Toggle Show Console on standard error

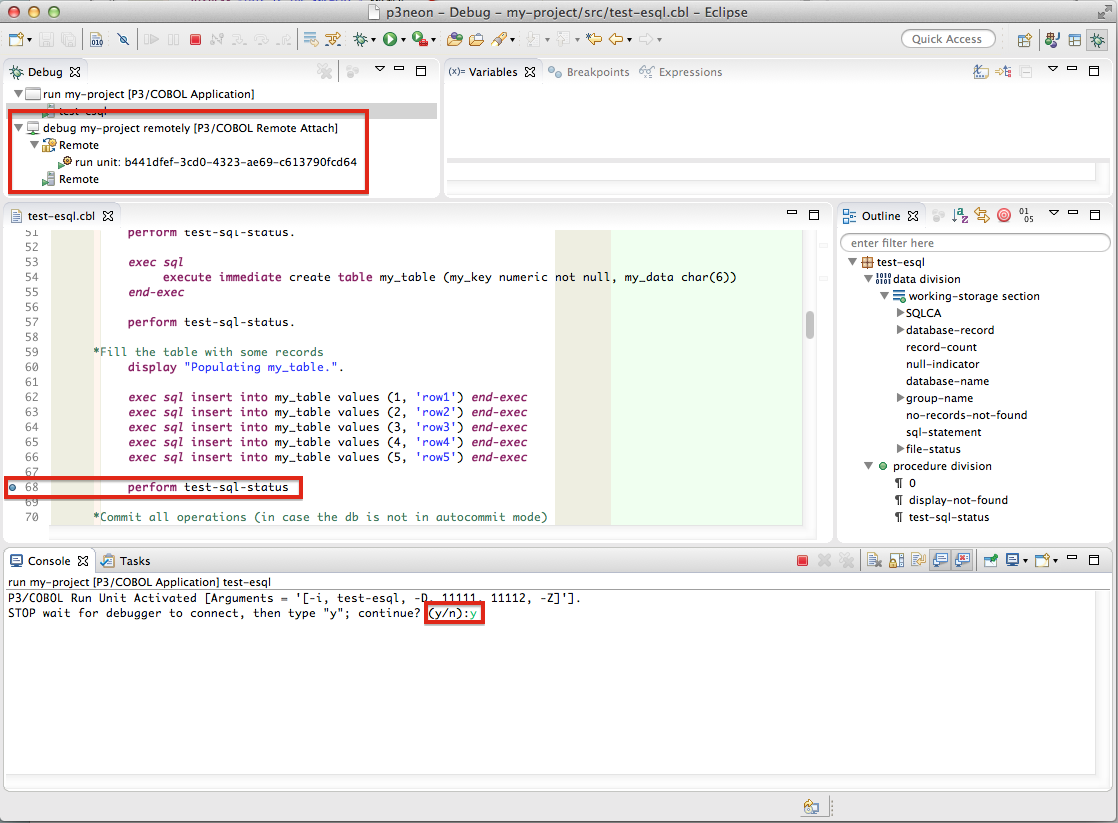click(x=963, y=561)
